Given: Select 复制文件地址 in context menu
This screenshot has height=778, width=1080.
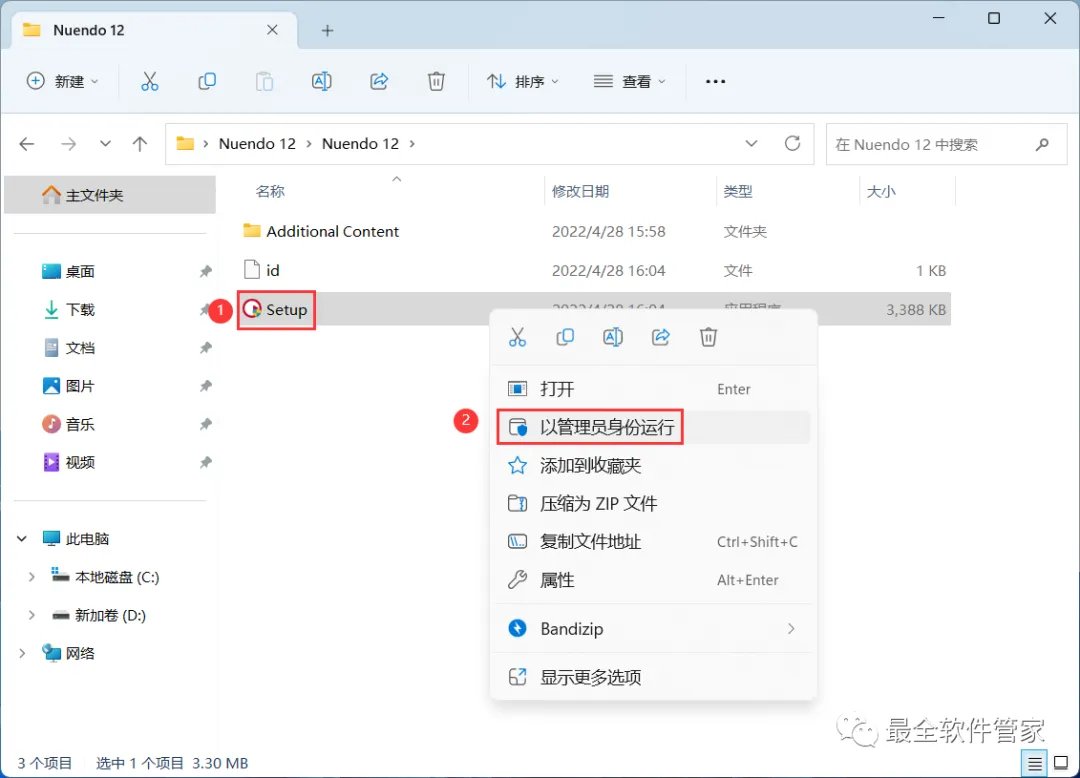Looking at the screenshot, I should coord(653,542).
